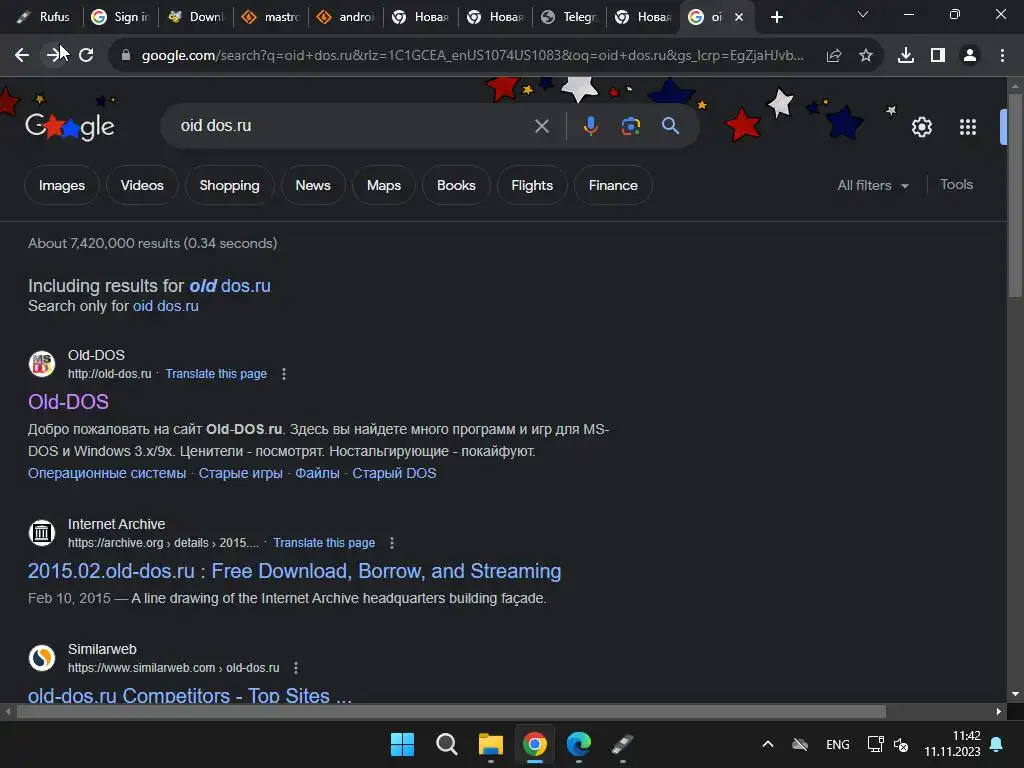1024x768 pixels.
Task: Open Microsoft Edge from taskbar
Action: click(579, 744)
